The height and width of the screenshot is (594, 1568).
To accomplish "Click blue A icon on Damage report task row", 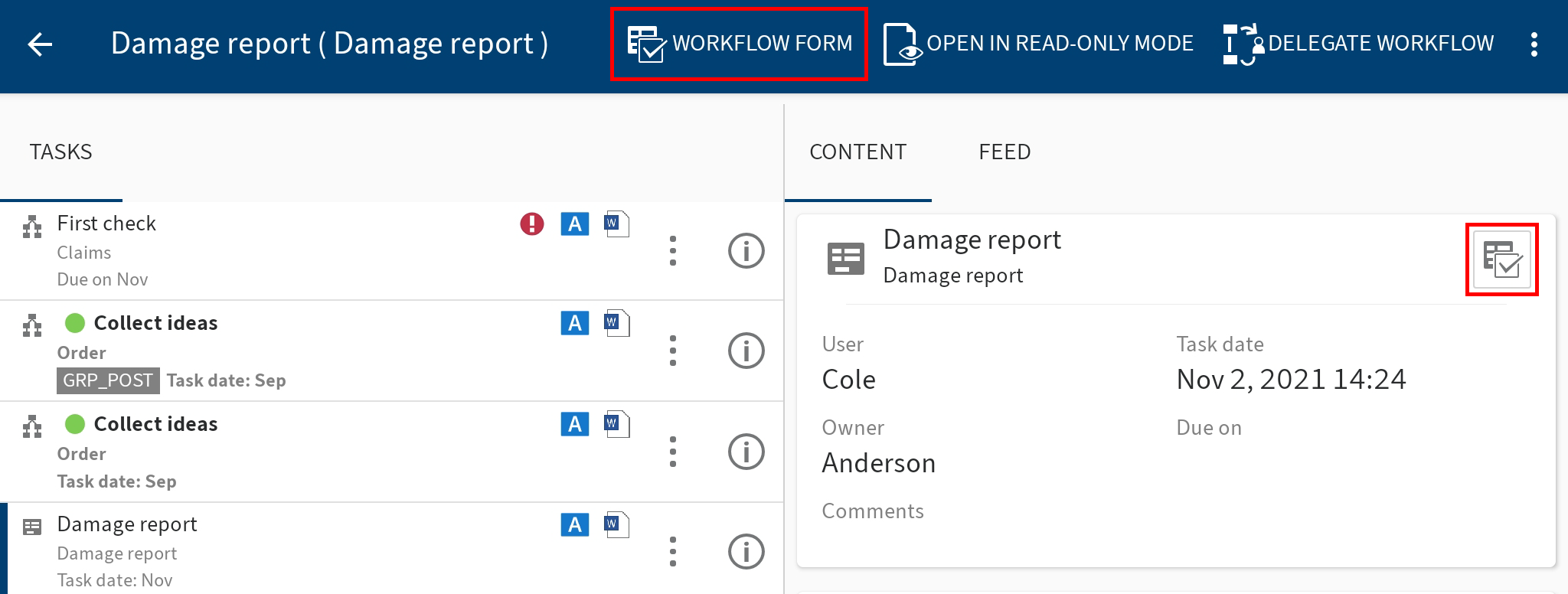I will coord(575,525).
